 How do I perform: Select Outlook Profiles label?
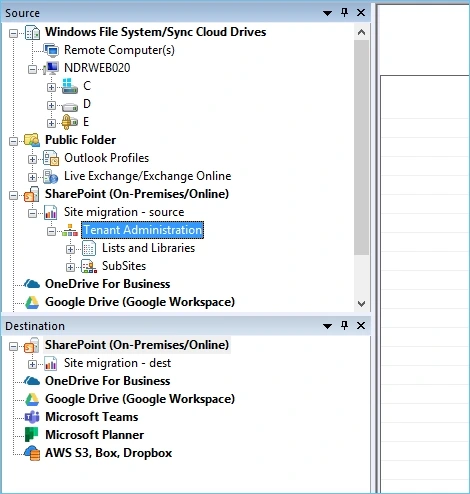click(x=106, y=158)
